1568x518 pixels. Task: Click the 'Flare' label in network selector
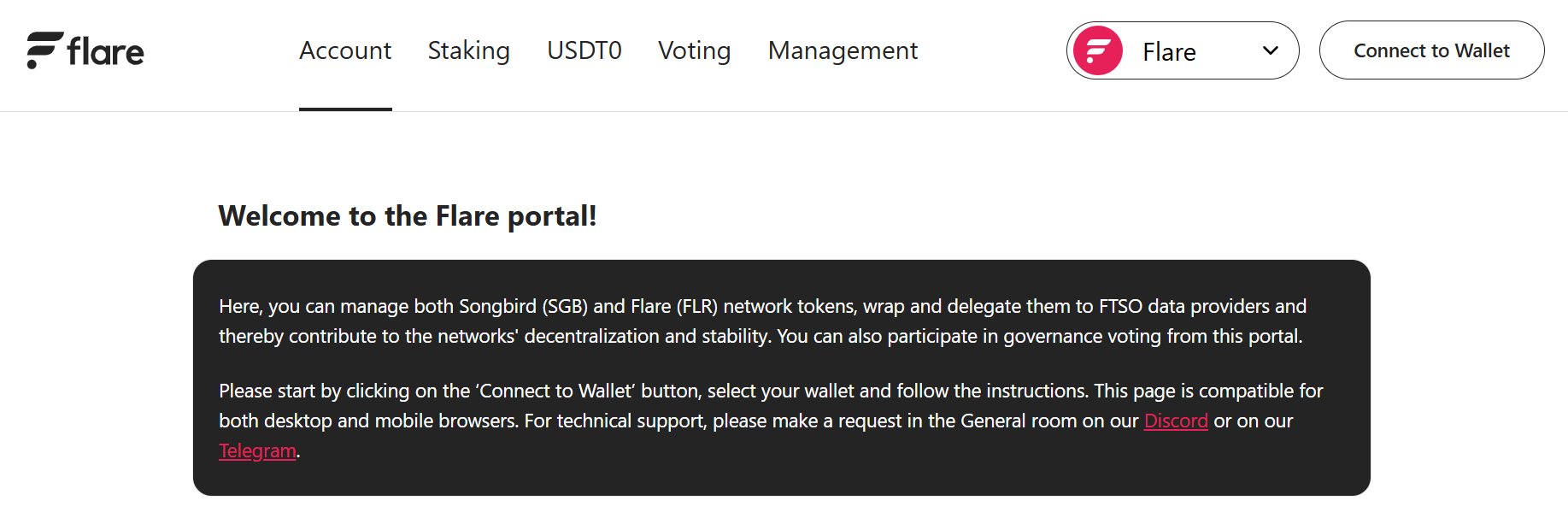1168,52
